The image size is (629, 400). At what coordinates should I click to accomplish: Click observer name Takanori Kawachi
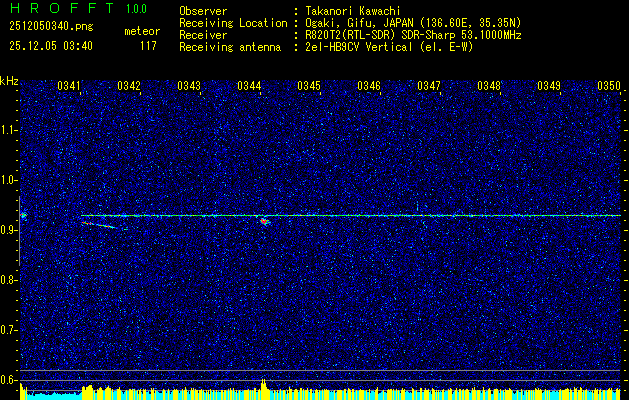[353, 11]
